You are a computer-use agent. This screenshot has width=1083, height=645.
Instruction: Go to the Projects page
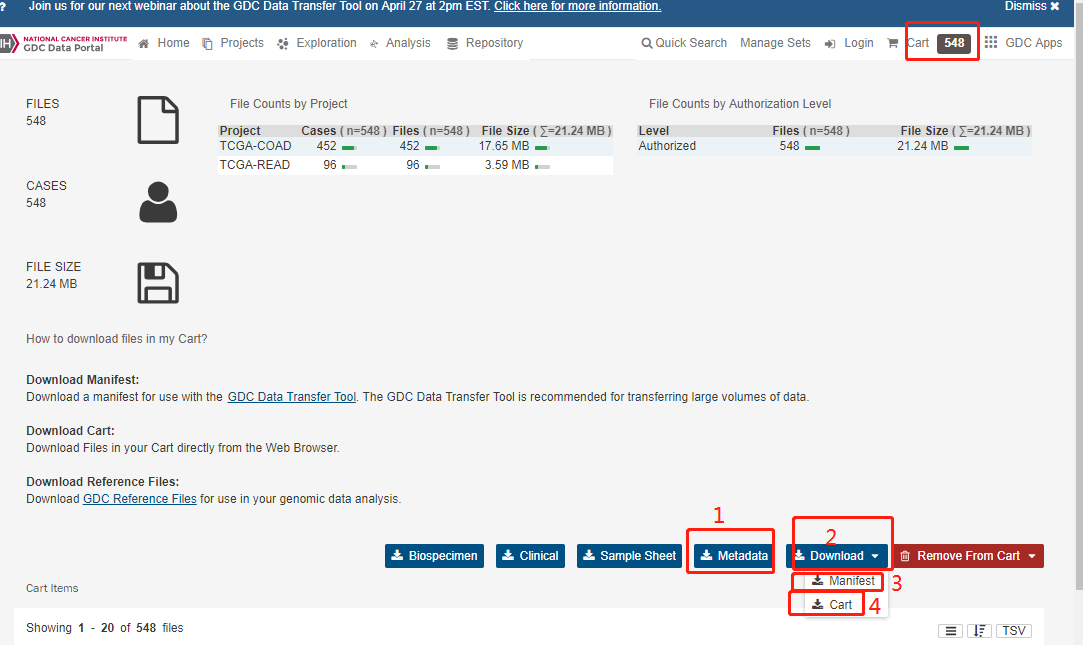(x=233, y=43)
